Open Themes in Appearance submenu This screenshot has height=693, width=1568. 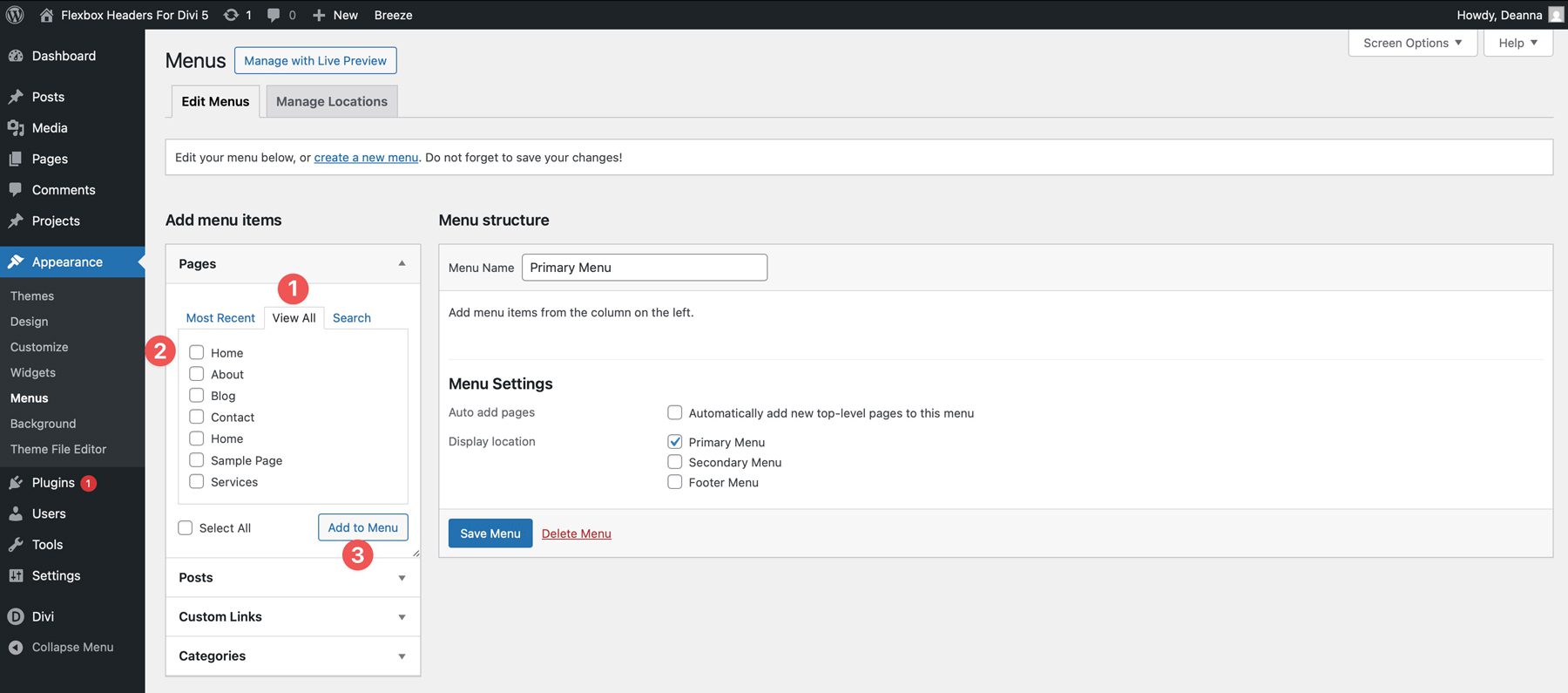32,296
